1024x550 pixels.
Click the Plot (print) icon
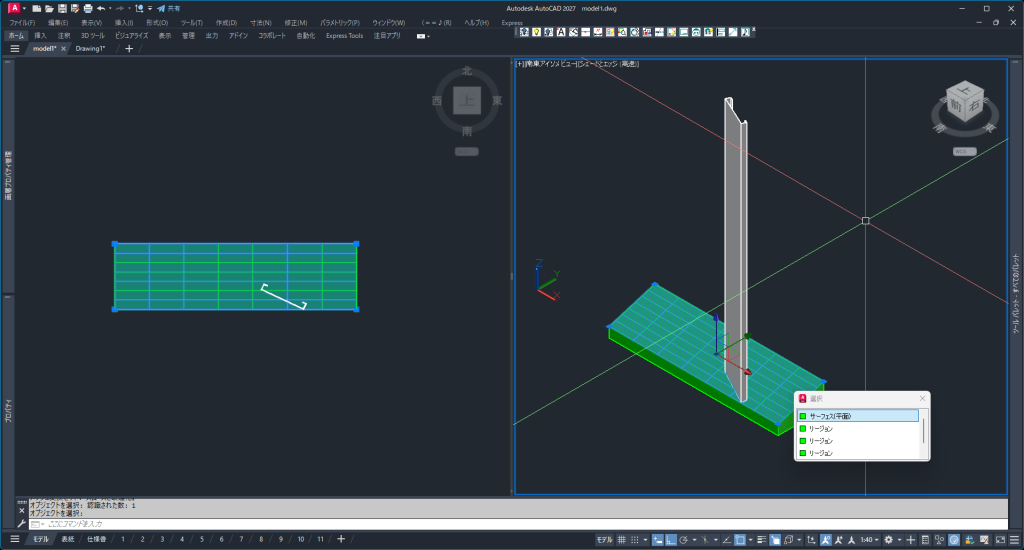coord(87,8)
